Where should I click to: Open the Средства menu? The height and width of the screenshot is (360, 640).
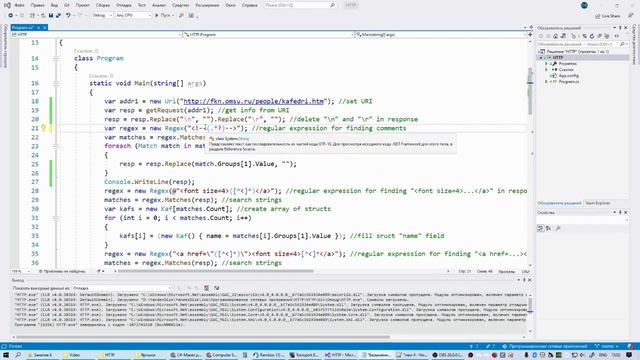point(180,5)
